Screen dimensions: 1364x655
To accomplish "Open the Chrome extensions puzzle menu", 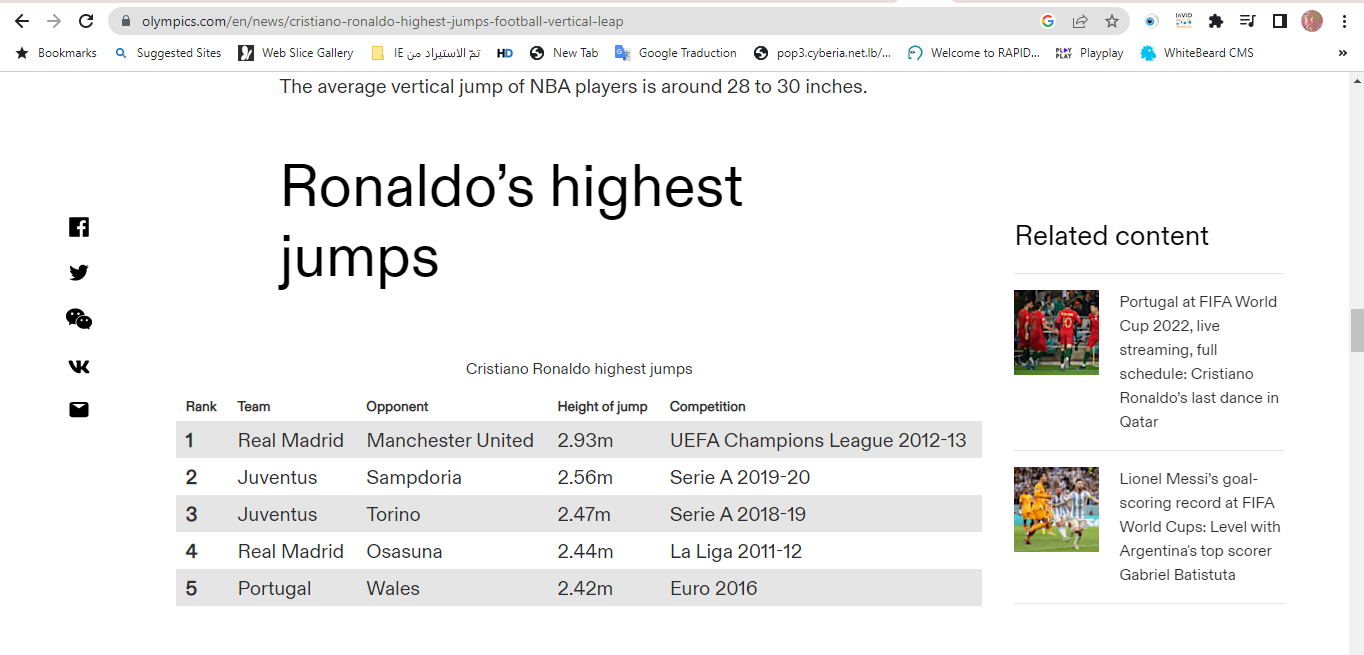I will tap(1216, 21).
